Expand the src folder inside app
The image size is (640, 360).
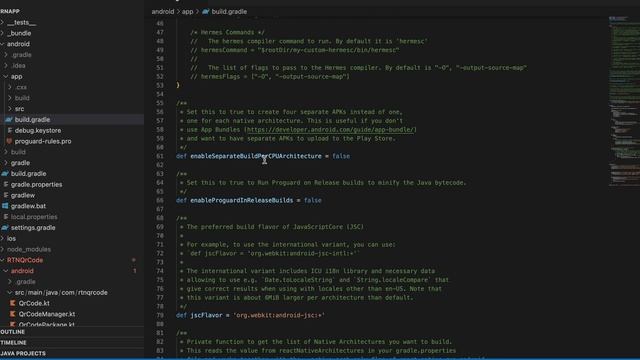(x=10, y=109)
